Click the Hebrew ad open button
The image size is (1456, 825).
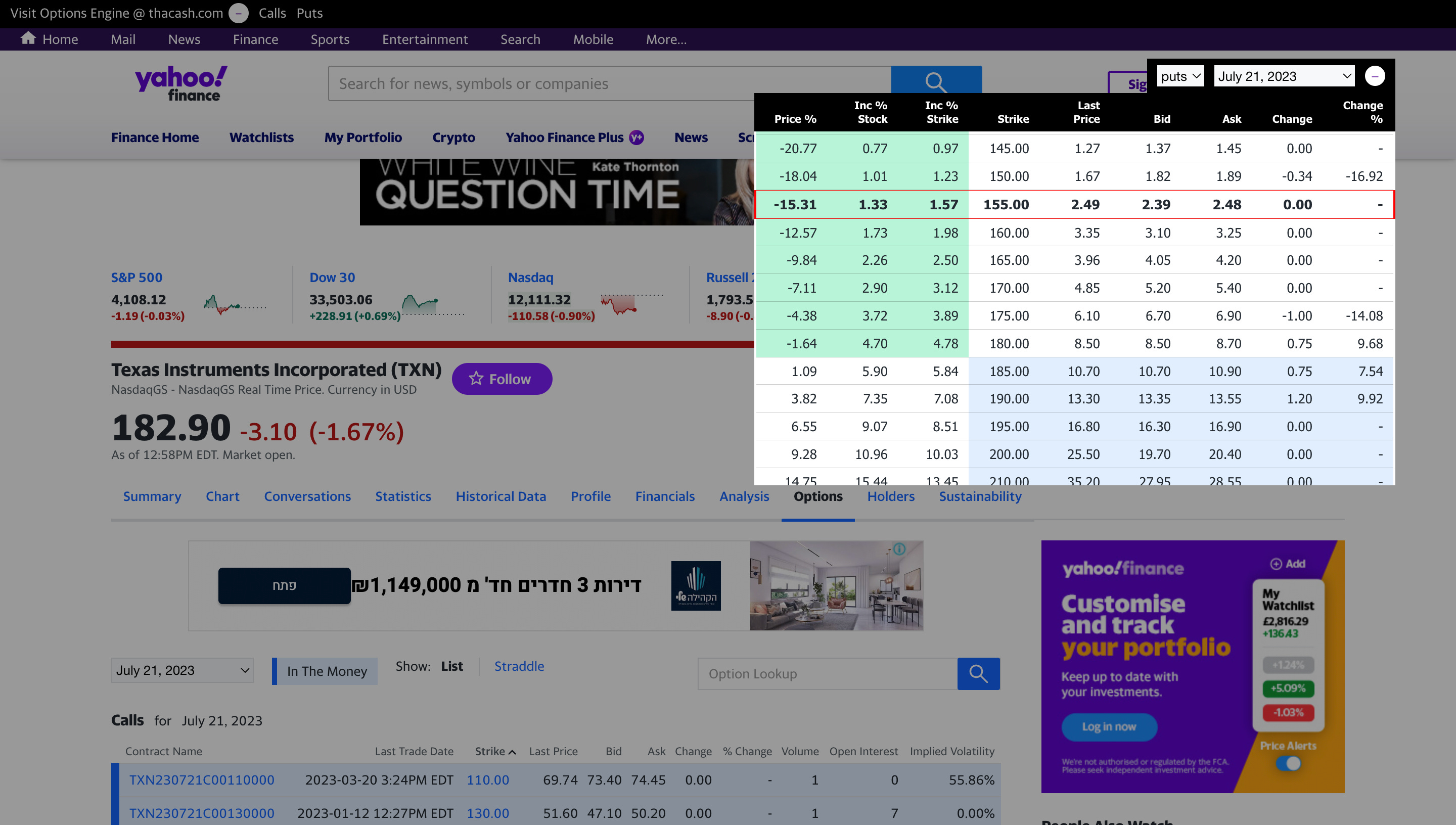coord(285,585)
